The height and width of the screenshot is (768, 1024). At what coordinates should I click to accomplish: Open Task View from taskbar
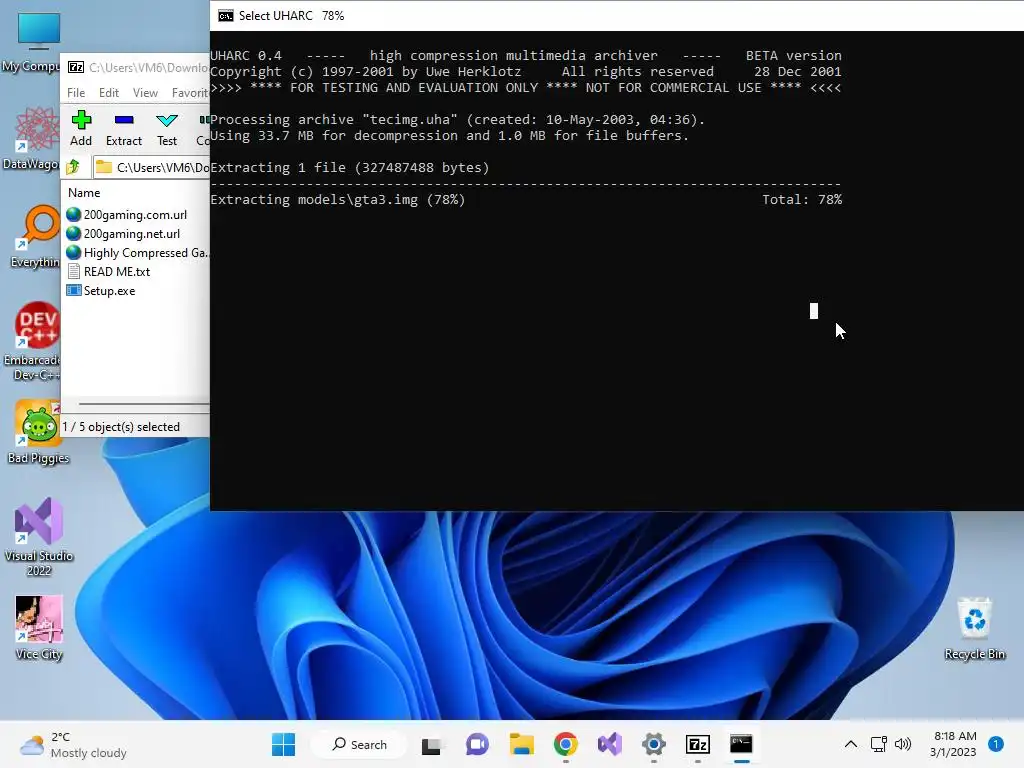click(431, 744)
